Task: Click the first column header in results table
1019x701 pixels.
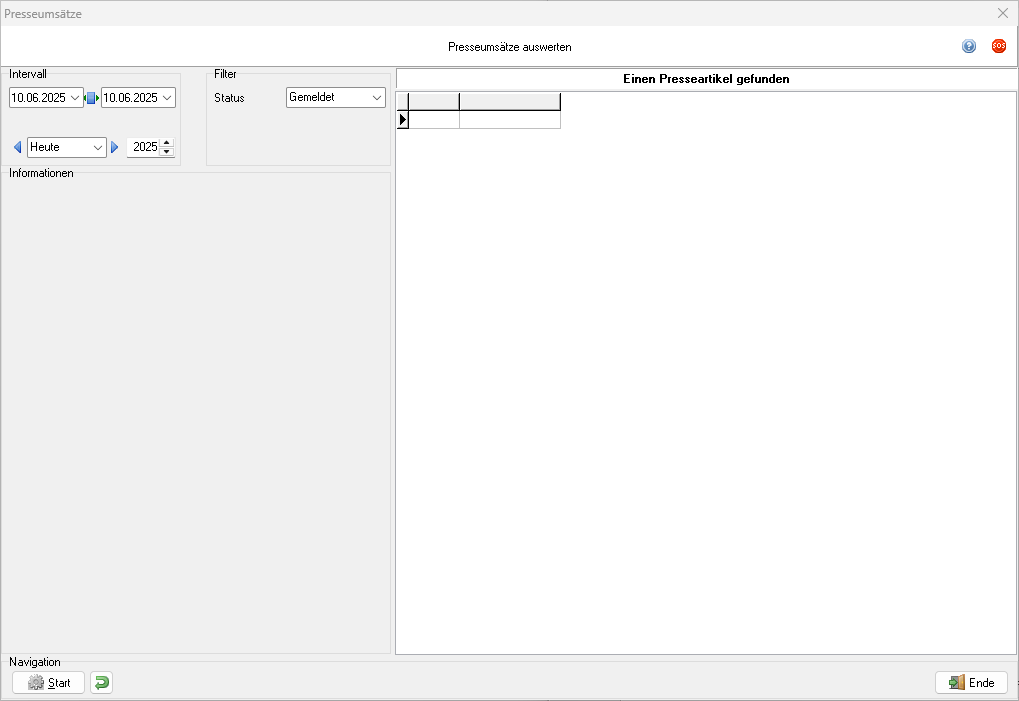Action: pos(434,101)
